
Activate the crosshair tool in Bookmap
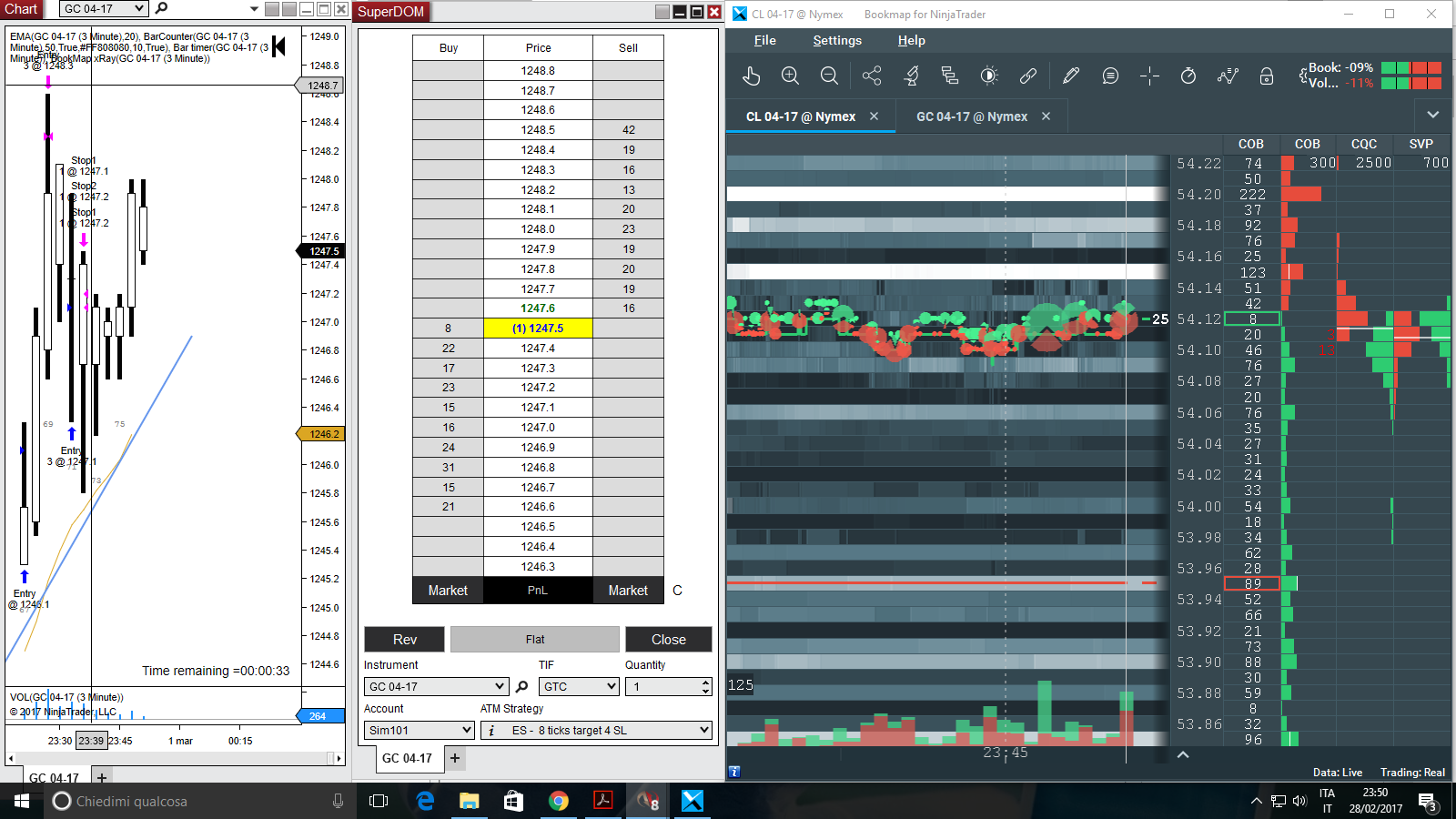1149,76
